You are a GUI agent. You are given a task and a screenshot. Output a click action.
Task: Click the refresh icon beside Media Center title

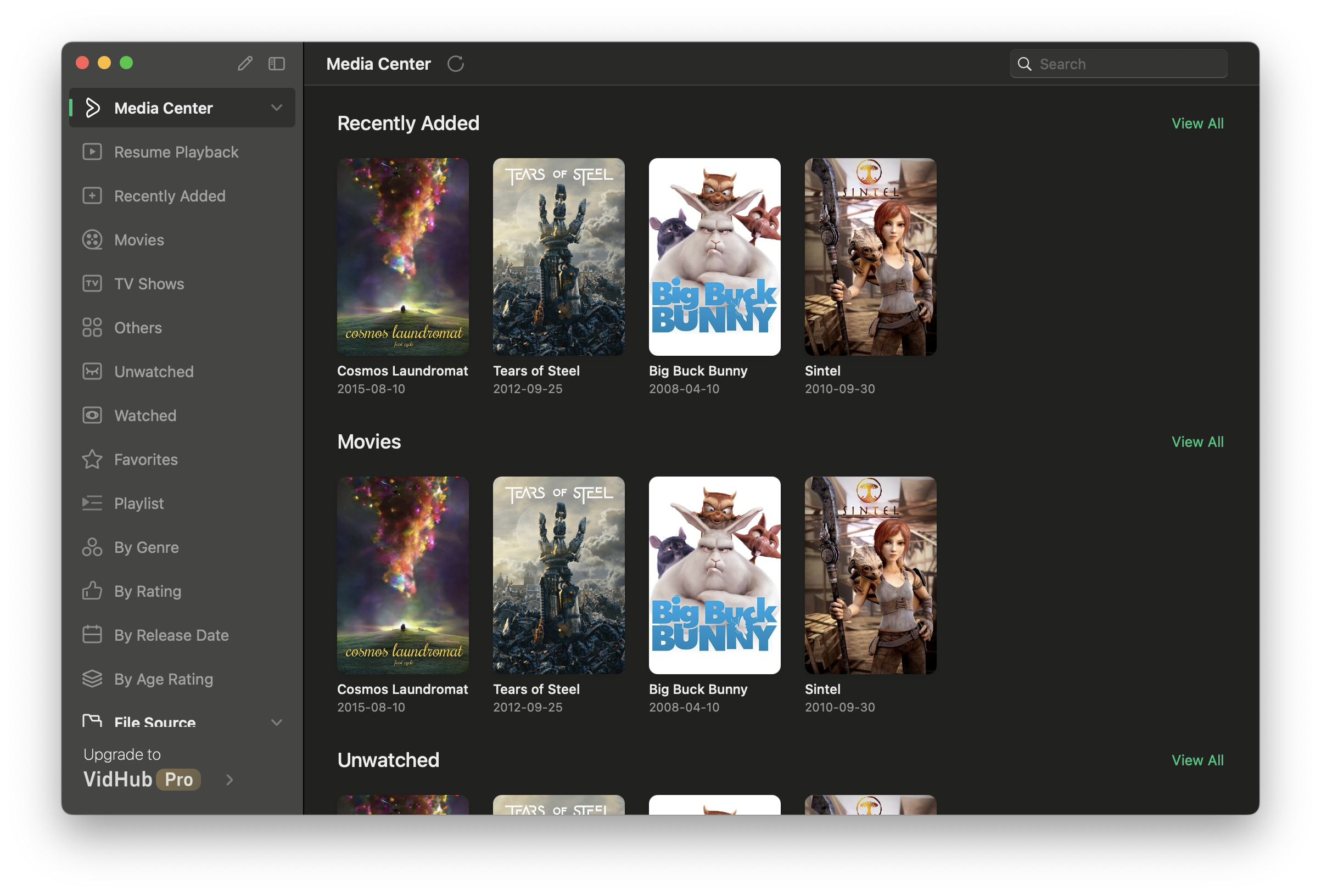point(456,64)
